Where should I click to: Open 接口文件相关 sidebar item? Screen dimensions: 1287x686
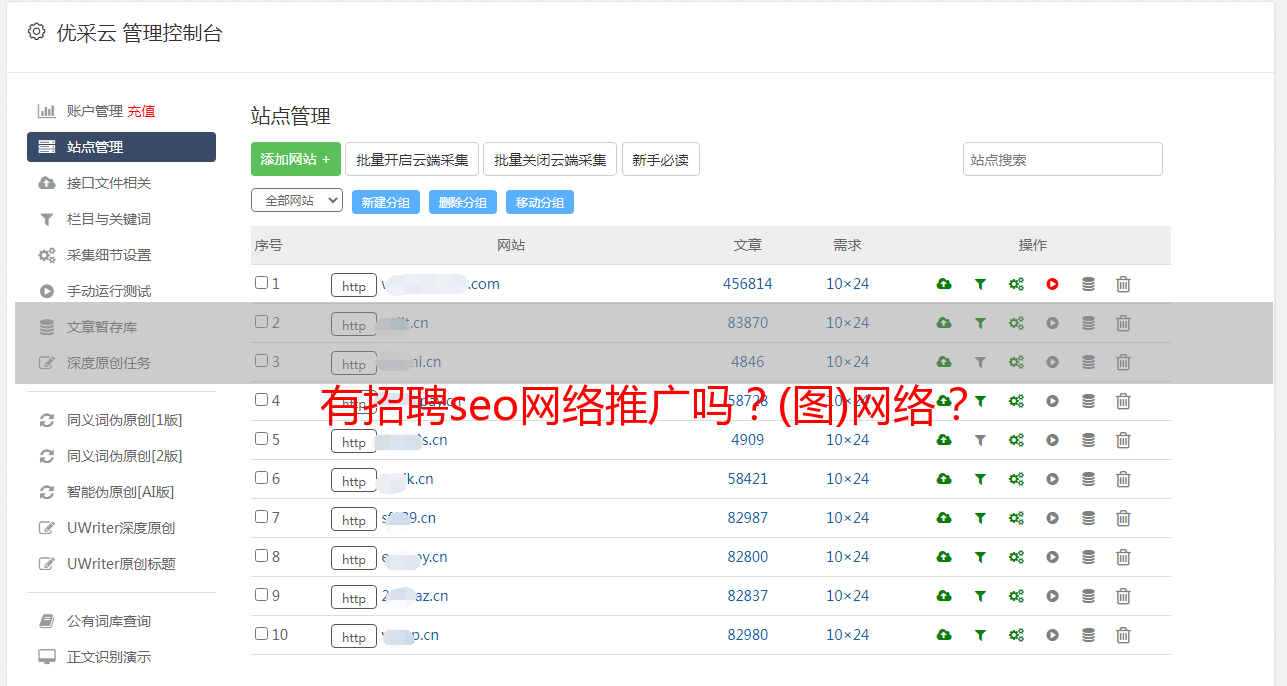[109, 183]
